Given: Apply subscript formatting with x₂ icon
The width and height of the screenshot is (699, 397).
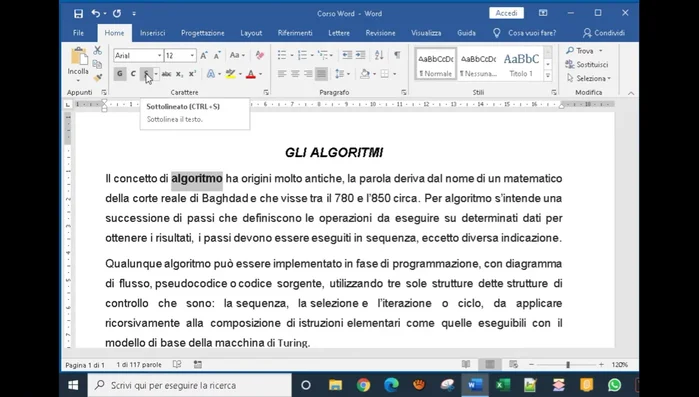Looking at the screenshot, I should (x=179, y=74).
